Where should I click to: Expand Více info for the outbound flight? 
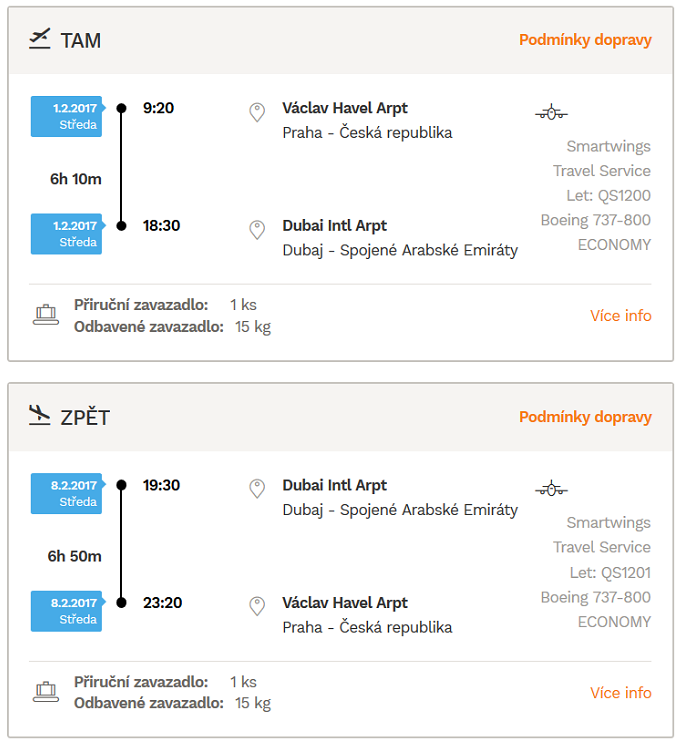point(621,316)
